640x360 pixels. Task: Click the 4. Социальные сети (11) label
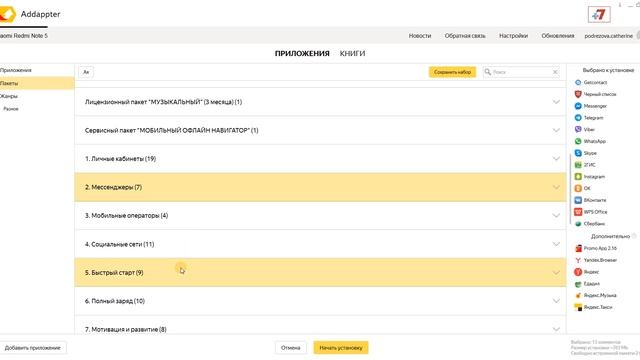point(120,244)
